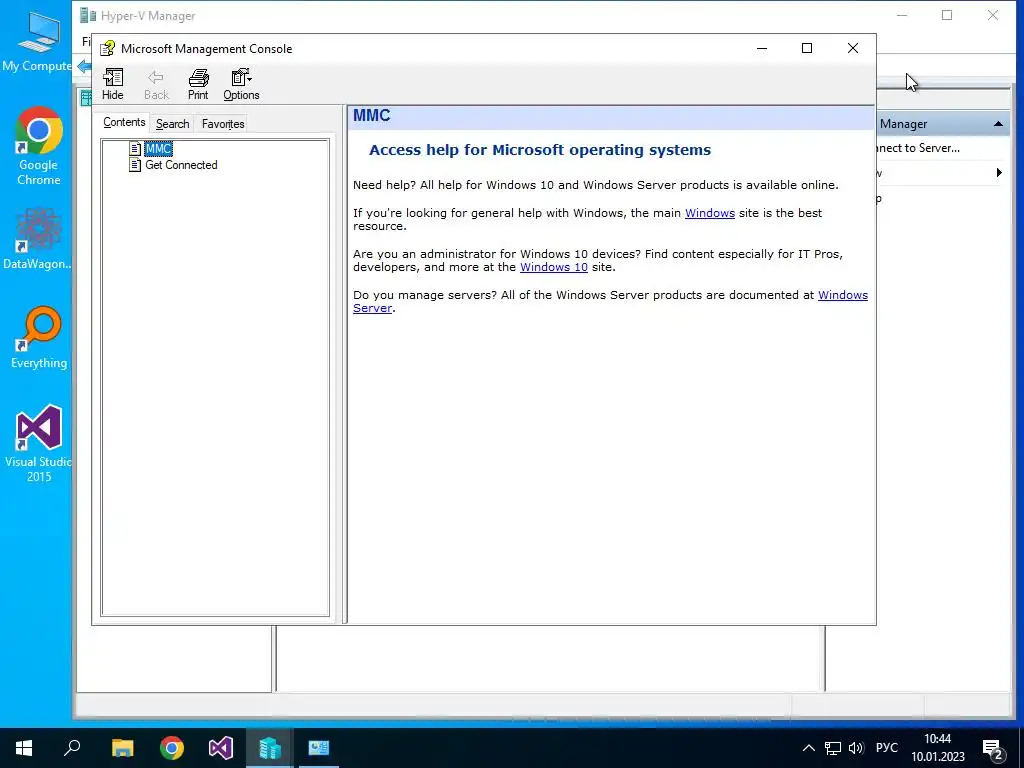Open File Explorer from taskbar

(x=122, y=748)
